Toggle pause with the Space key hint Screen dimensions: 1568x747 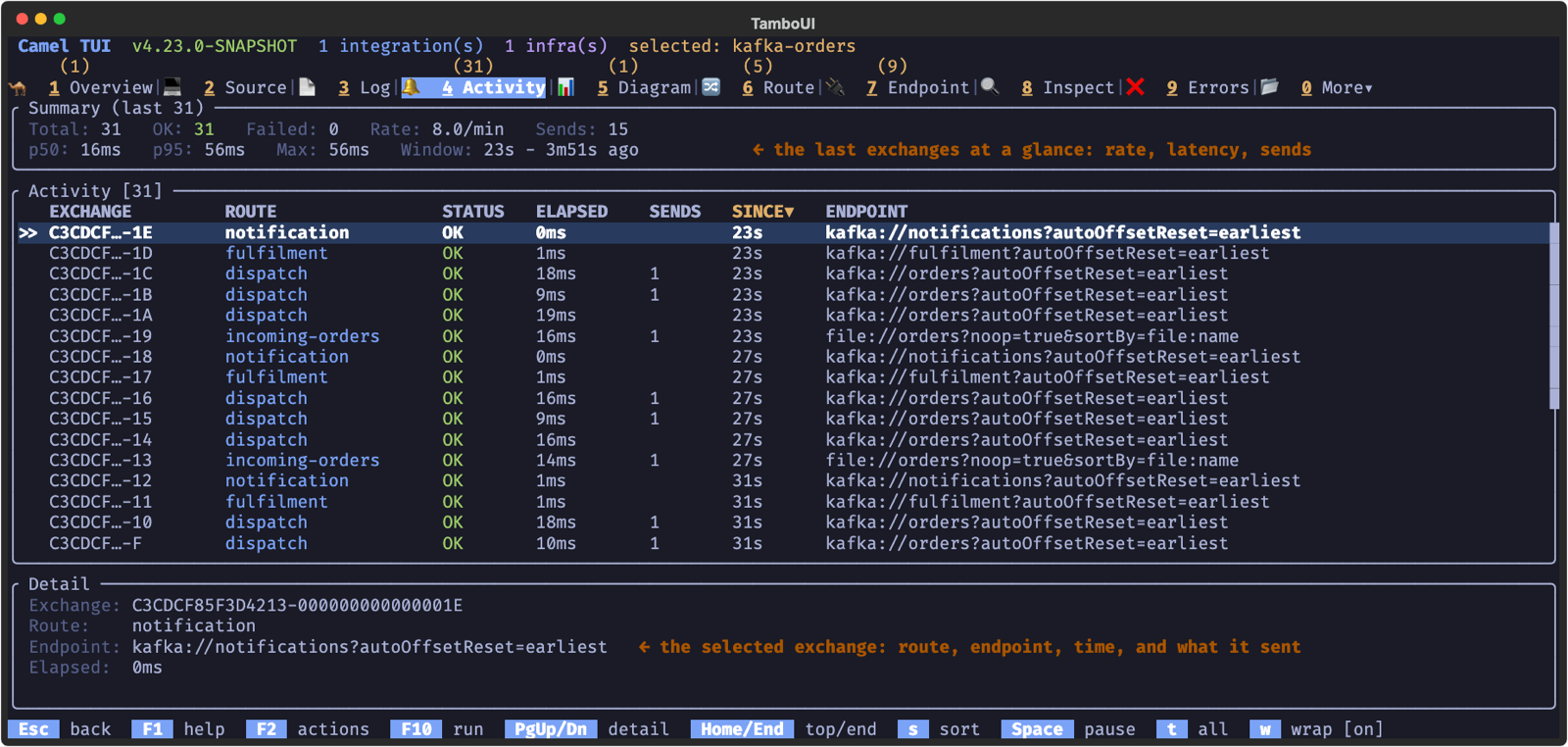[x=1068, y=729]
